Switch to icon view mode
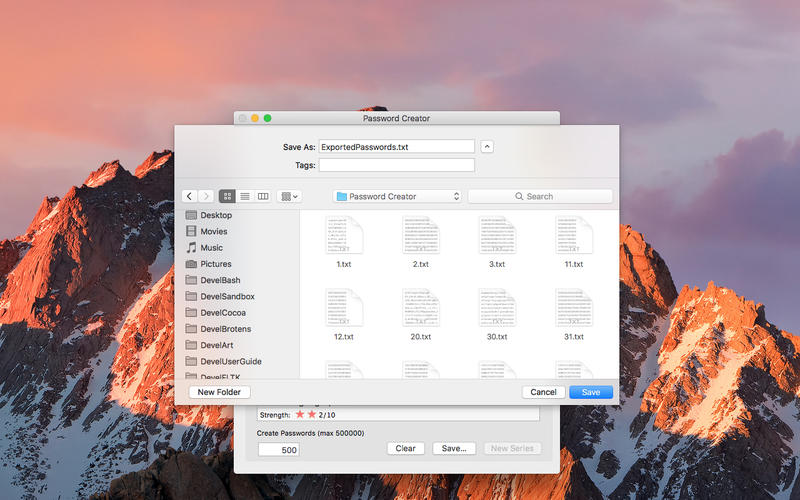The image size is (800, 500). 227,197
